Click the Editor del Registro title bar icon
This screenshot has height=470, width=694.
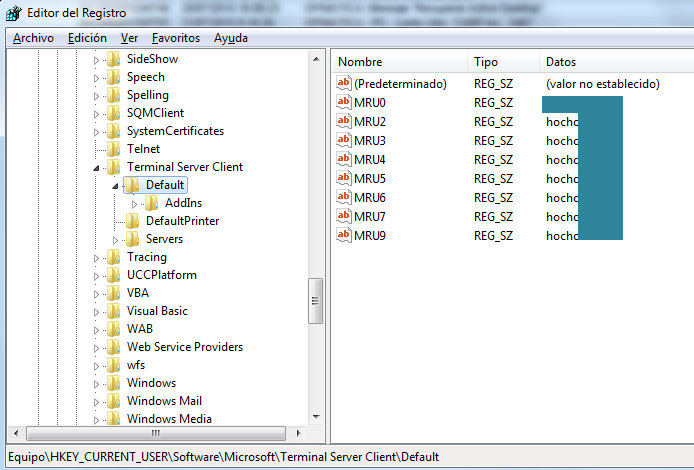13,13
